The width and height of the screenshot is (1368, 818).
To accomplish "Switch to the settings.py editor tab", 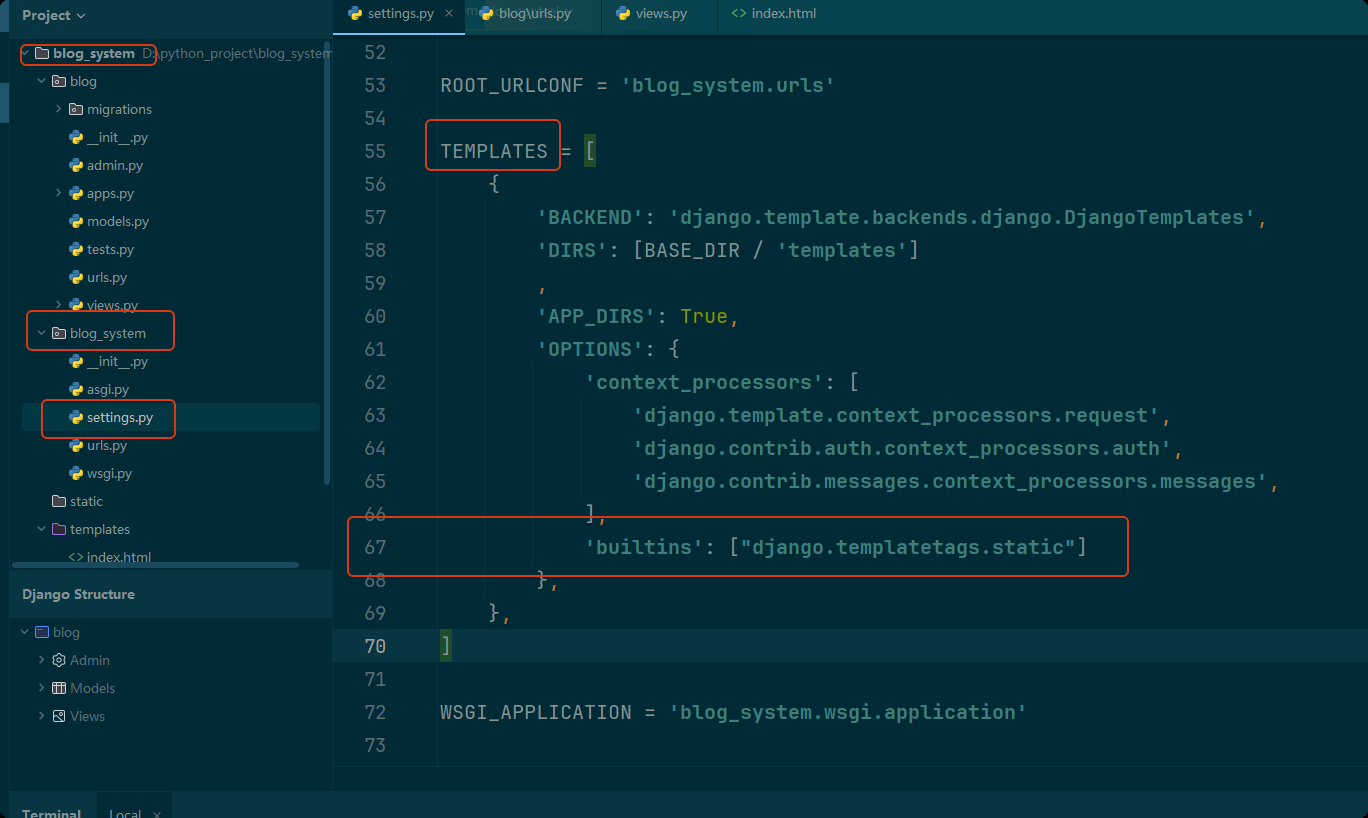I will (400, 14).
